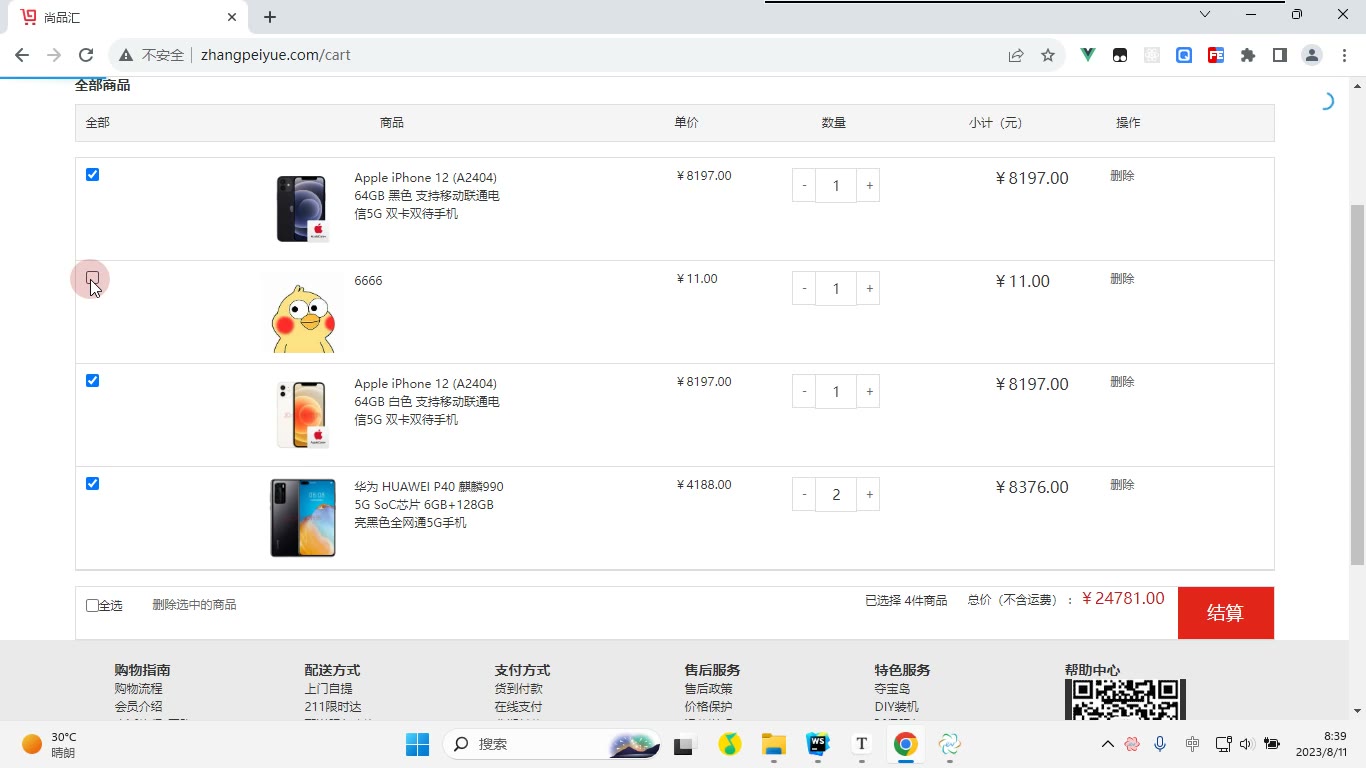
Task: Open WebStorm from the taskbar
Action: (x=818, y=744)
